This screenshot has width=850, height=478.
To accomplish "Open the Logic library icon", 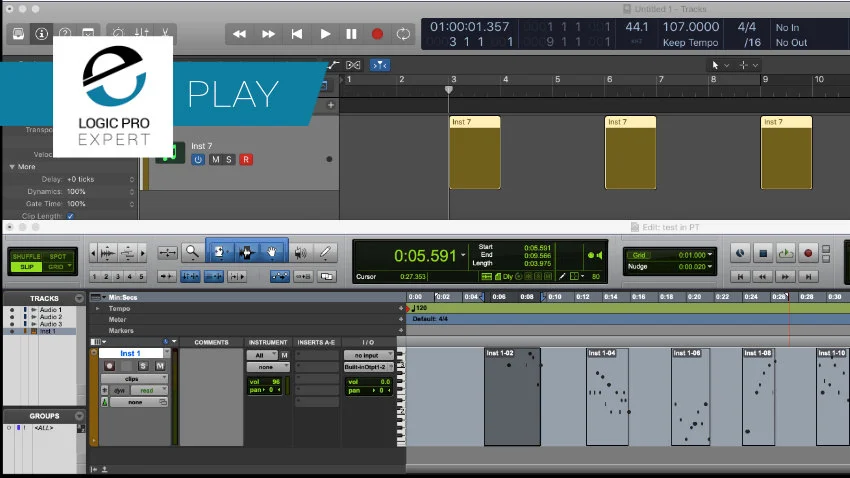I will 18,34.
